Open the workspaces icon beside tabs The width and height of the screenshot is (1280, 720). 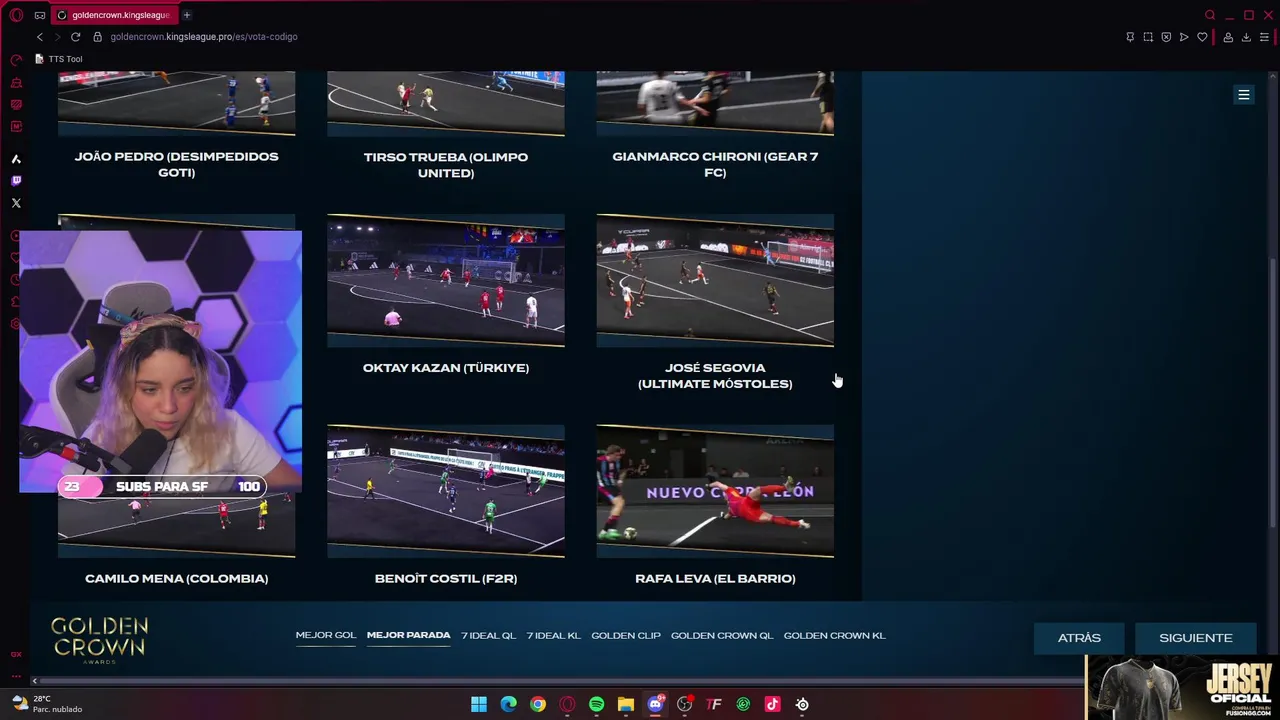pyautogui.click(x=40, y=15)
